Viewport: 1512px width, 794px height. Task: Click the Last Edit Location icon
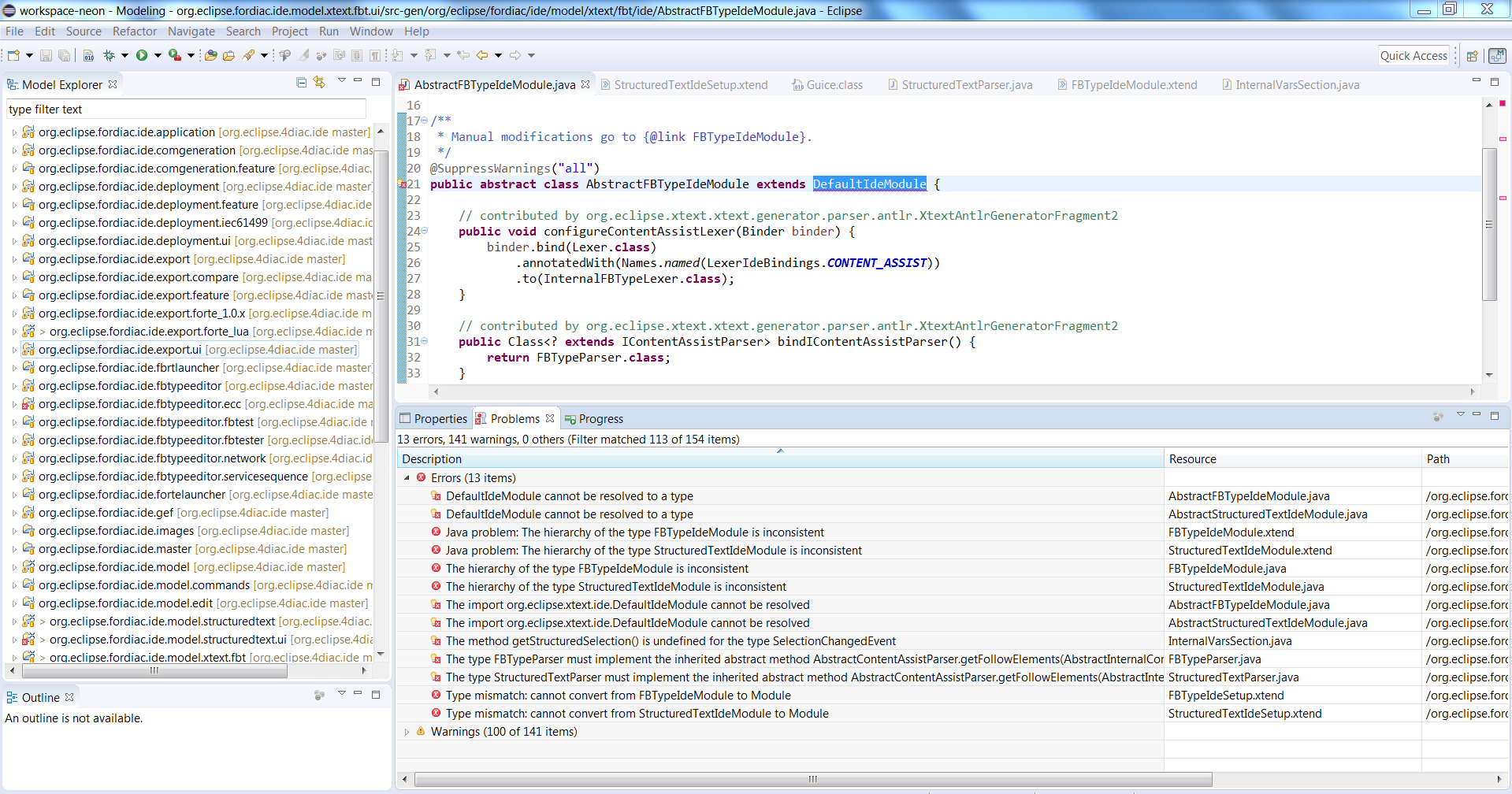click(x=463, y=55)
